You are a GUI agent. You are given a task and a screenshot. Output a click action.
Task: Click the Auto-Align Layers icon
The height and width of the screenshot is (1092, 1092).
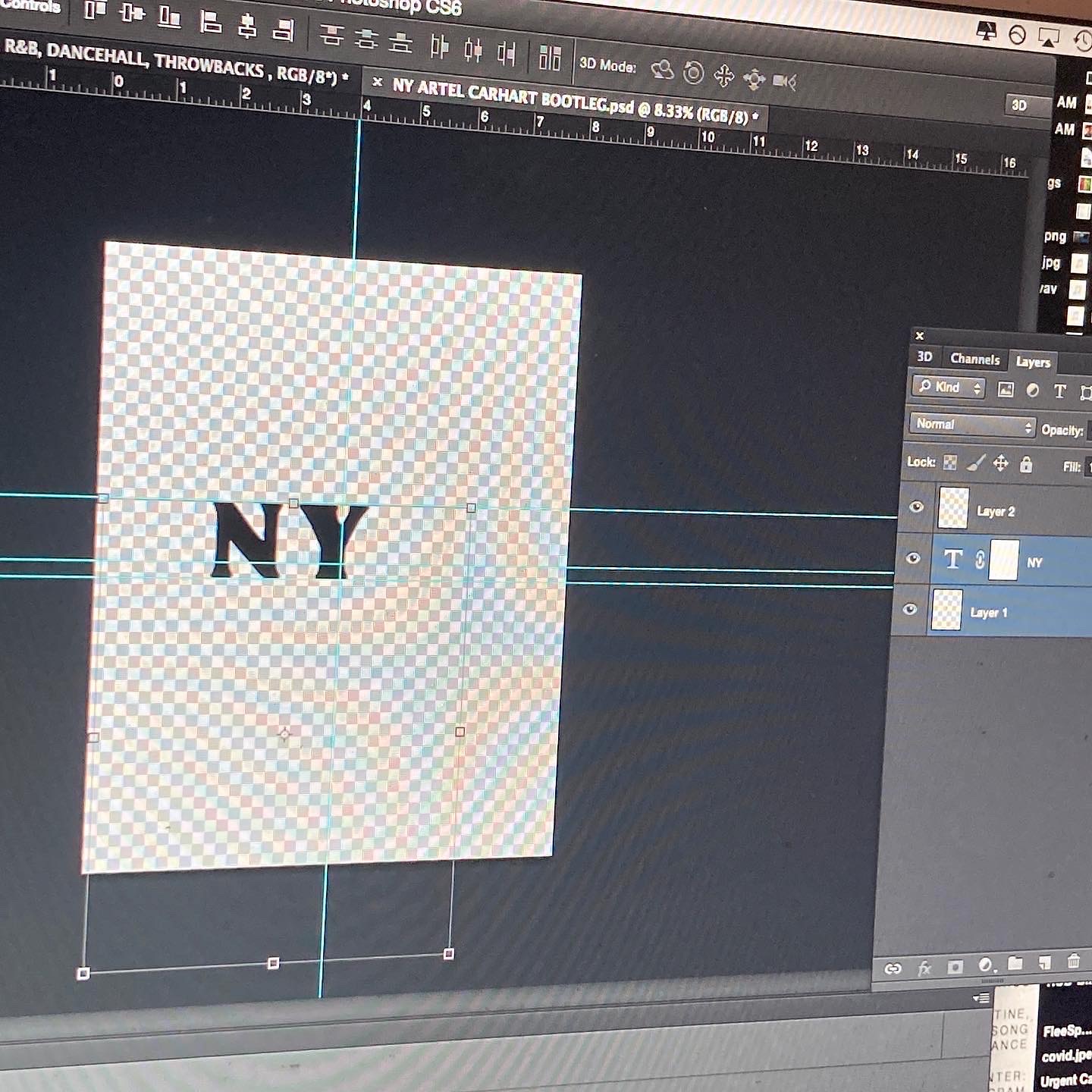coord(549,58)
